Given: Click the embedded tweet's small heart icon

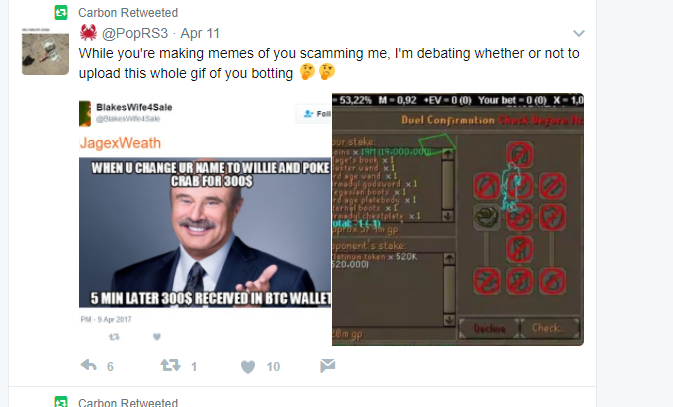Looking at the screenshot, I should 157,337.
